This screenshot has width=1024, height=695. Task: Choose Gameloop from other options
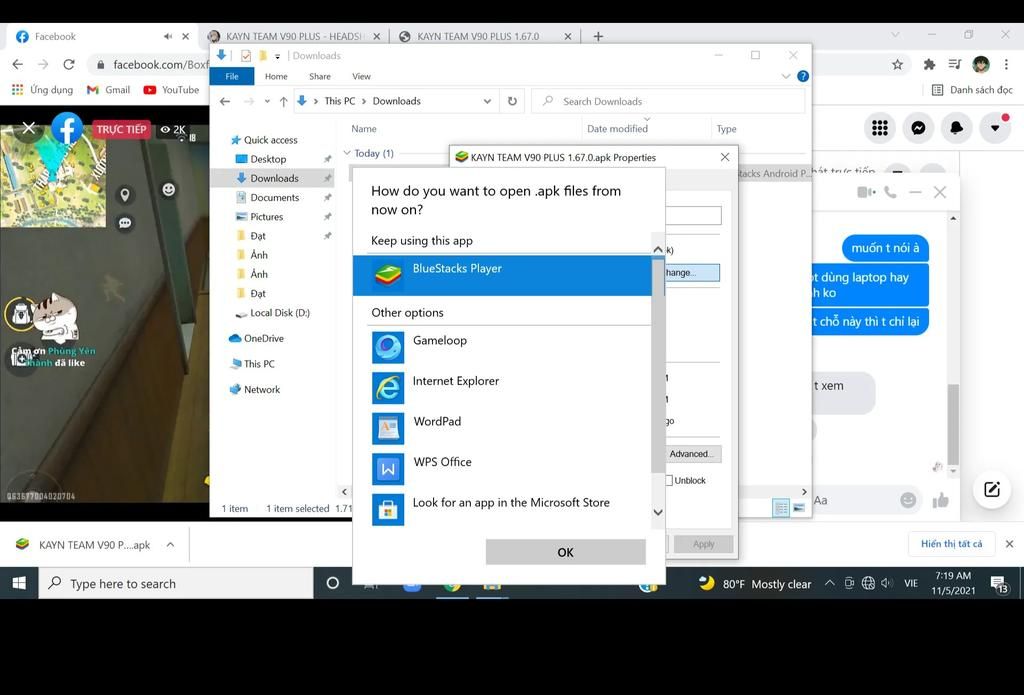(x=502, y=348)
